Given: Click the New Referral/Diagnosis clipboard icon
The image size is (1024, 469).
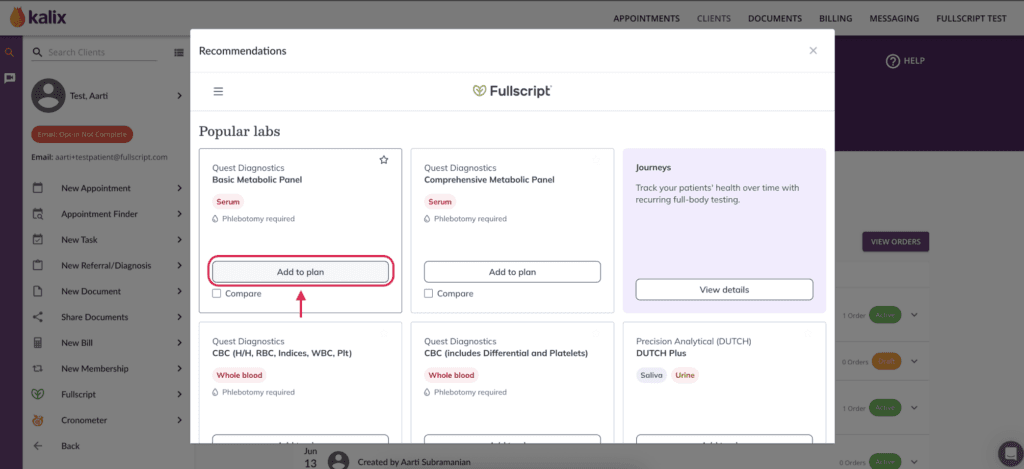Looking at the screenshot, I should pyautogui.click(x=38, y=265).
